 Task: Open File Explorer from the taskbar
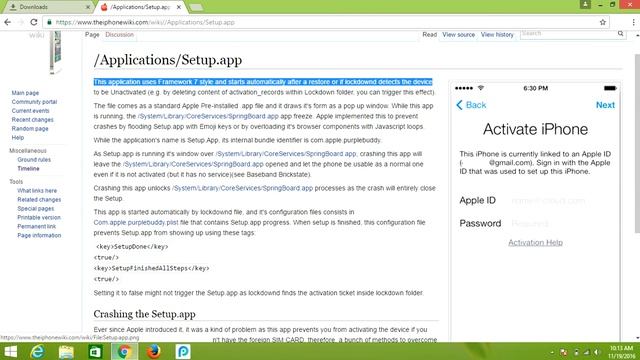[66, 351]
